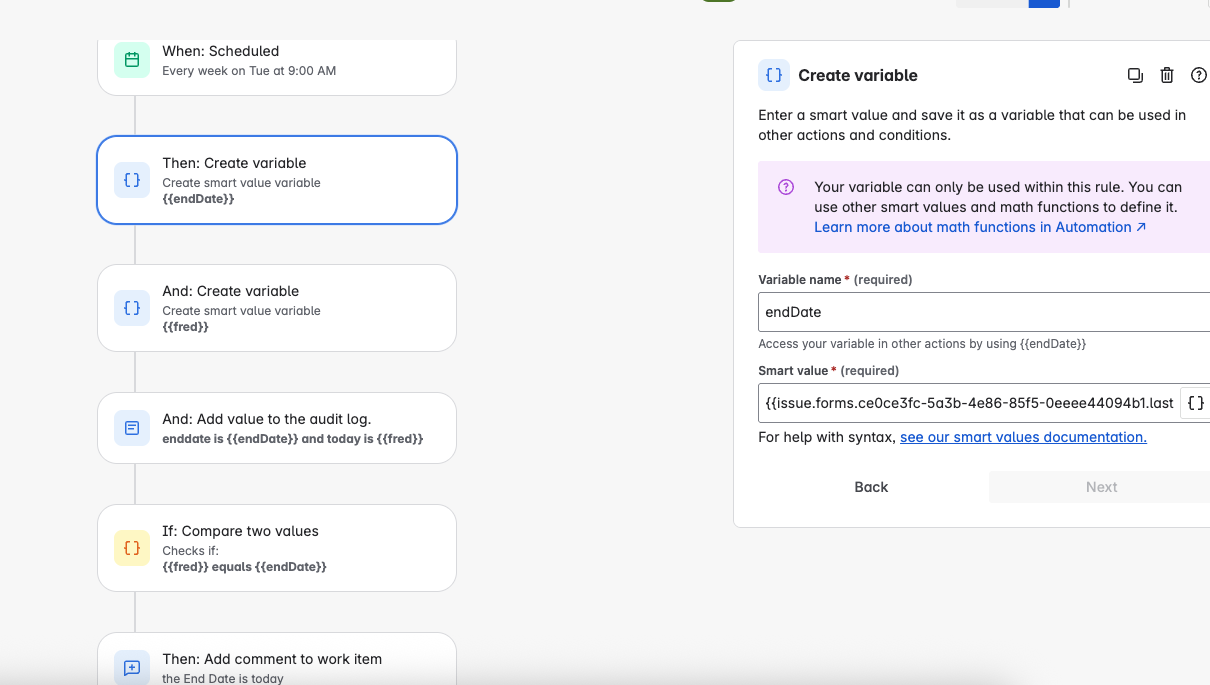Open the Add value to audit log step

[x=277, y=428]
